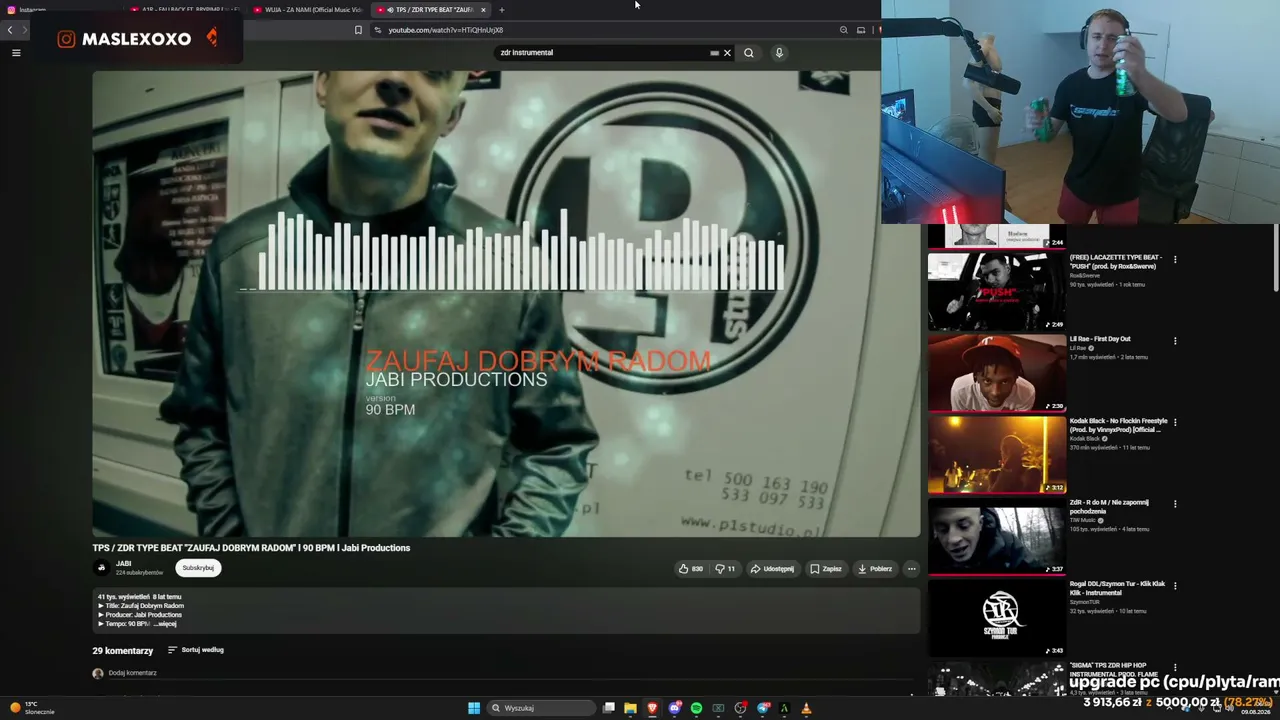This screenshot has height=720, width=1280.
Task: Open the Lil Rae - First Day Out thumbnail
Action: point(997,373)
